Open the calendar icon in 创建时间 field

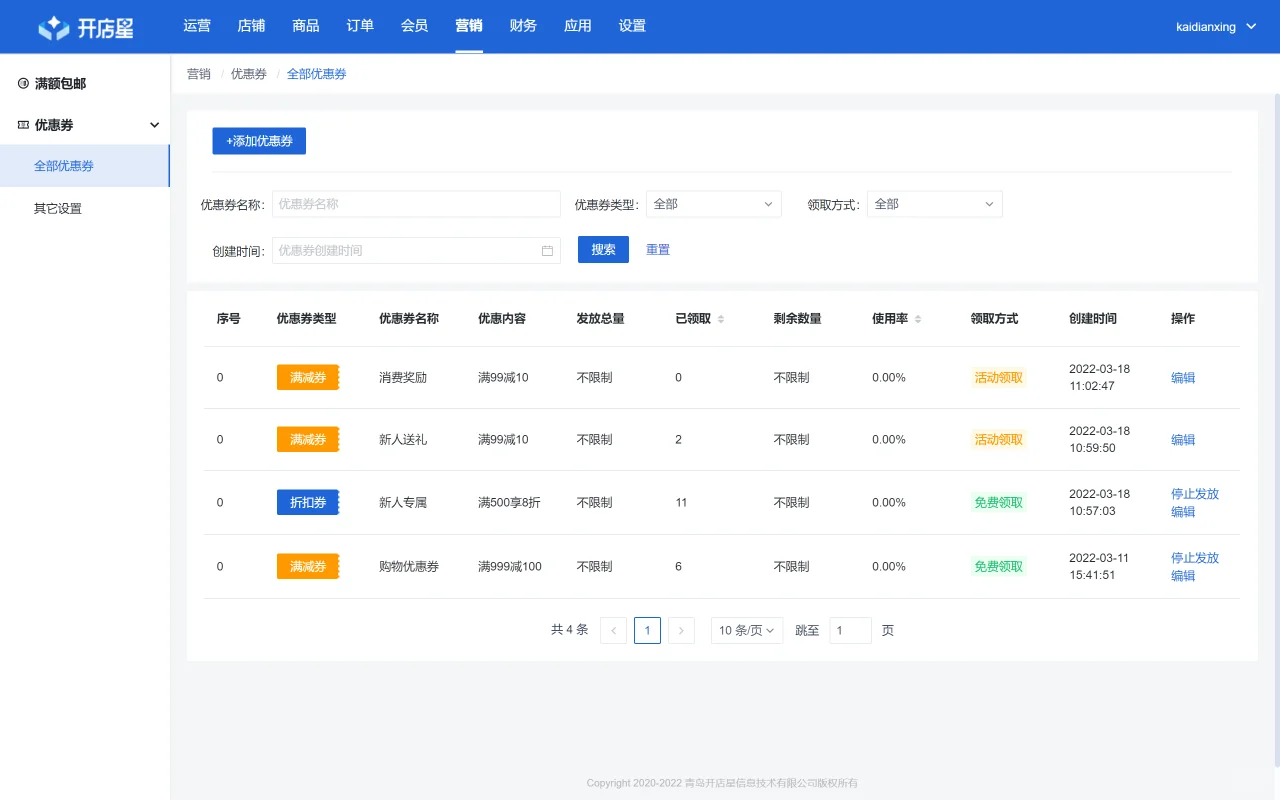[547, 250]
